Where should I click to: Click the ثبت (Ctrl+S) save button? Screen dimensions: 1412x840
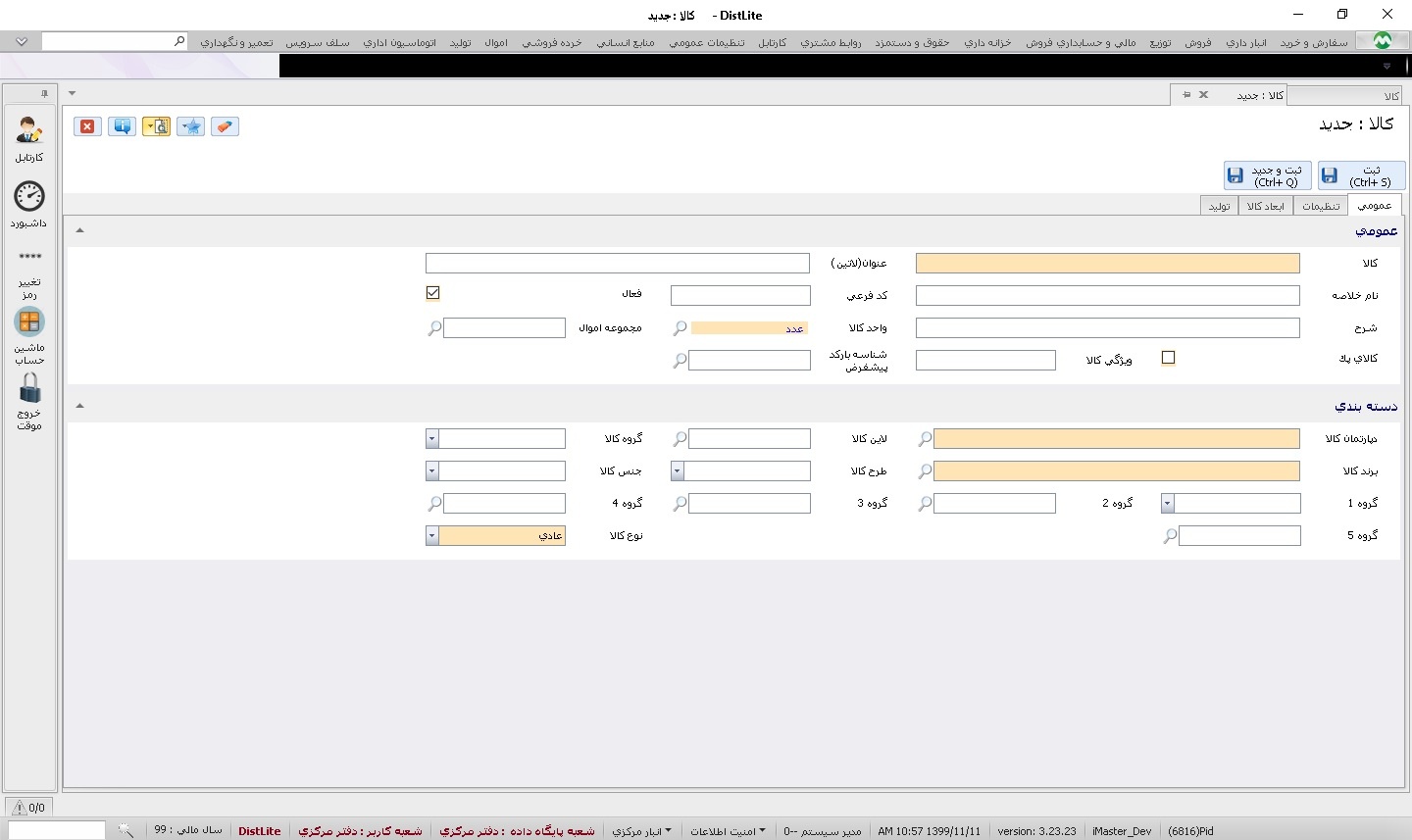pyautogui.click(x=1361, y=175)
